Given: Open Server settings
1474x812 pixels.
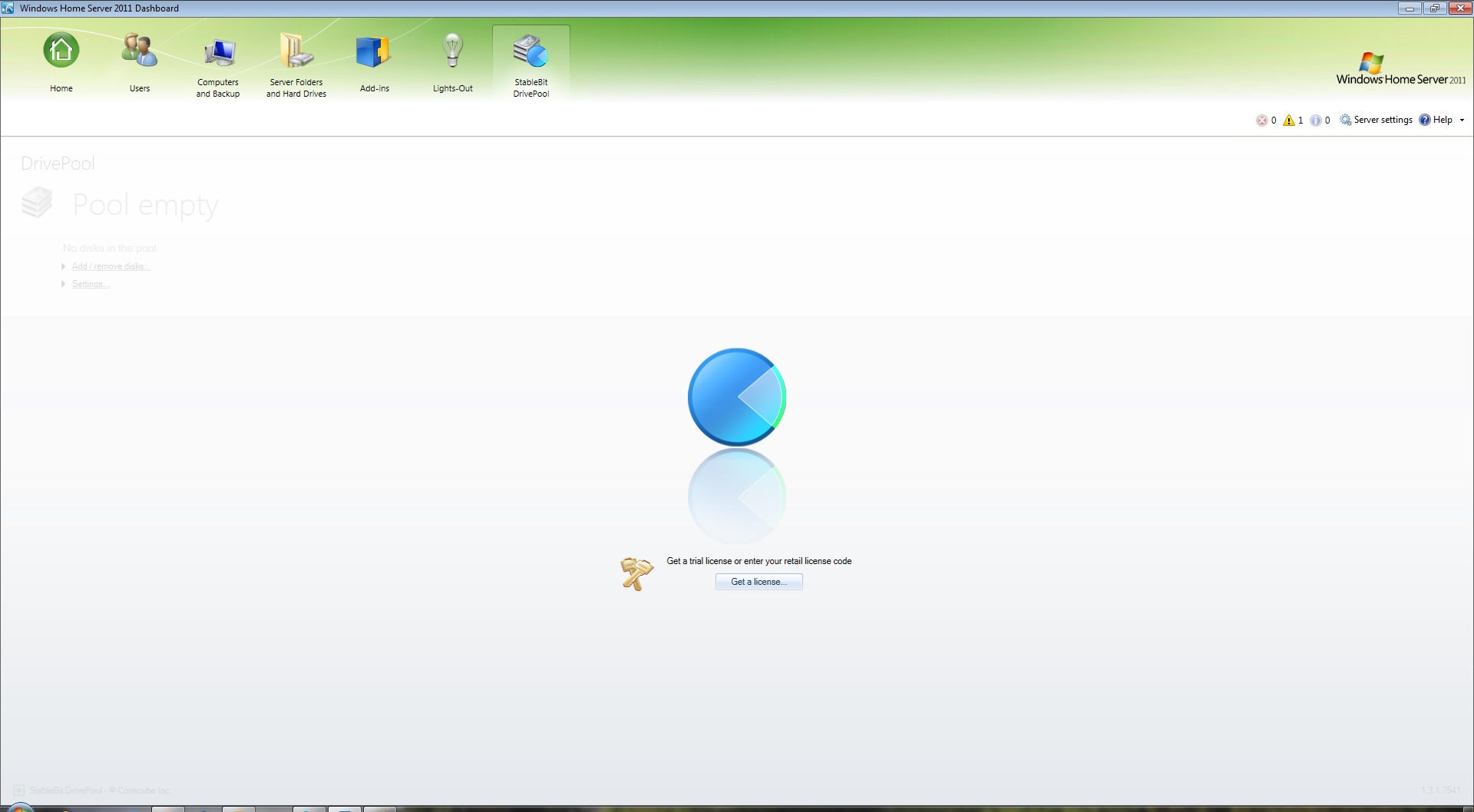Looking at the screenshot, I should coord(1377,120).
